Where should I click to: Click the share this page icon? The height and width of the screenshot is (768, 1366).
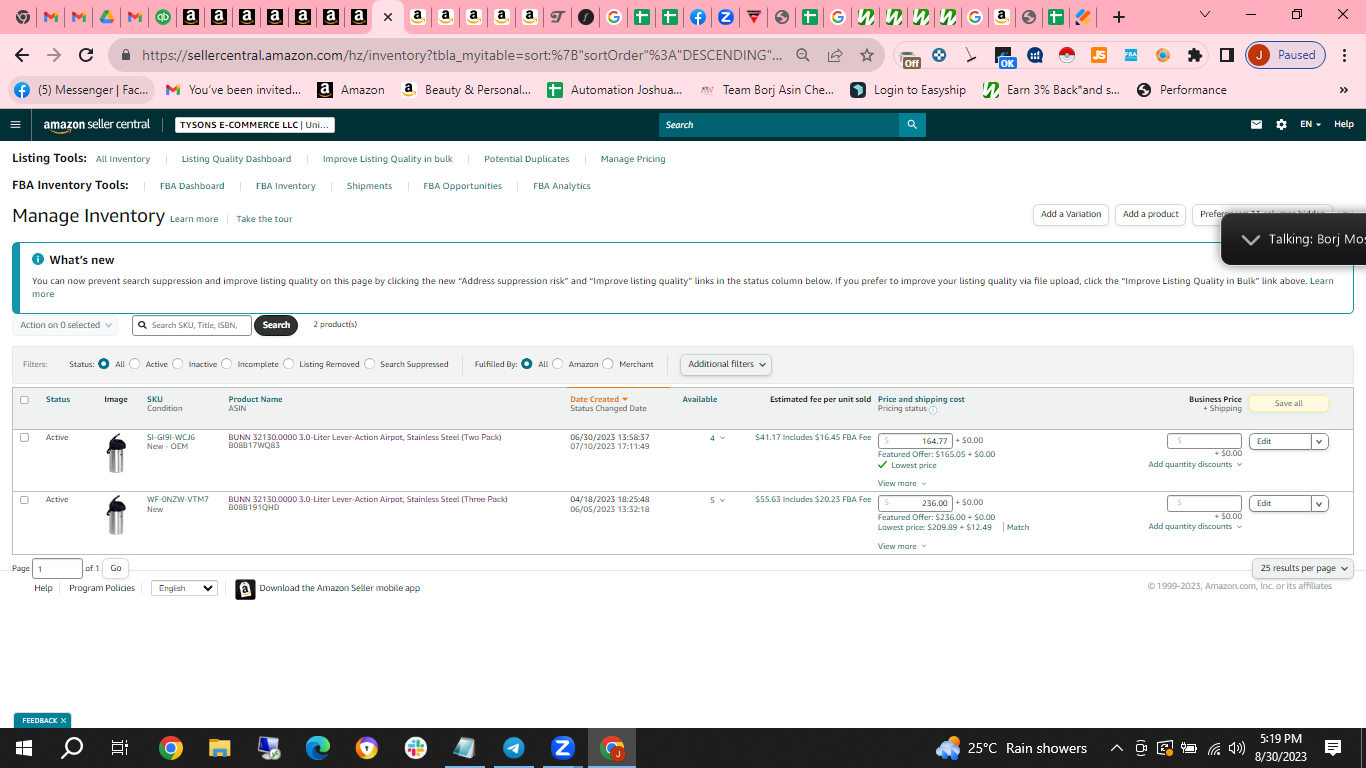(835, 55)
